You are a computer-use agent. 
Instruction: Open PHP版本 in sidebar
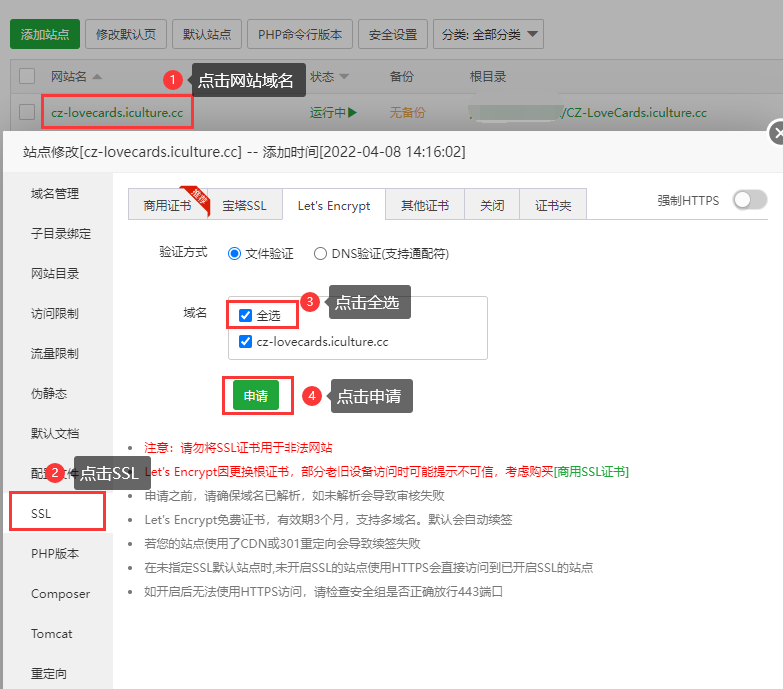click(55, 553)
